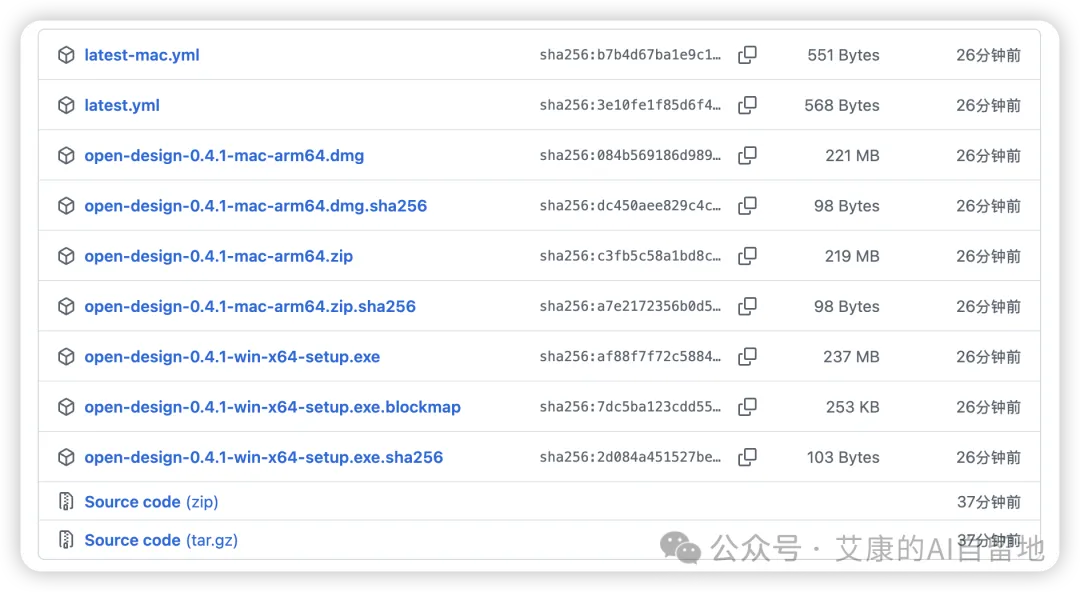Copy hash of win-x64-setup.exe.sha256 file
1080x592 pixels.
pyautogui.click(x=747, y=457)
